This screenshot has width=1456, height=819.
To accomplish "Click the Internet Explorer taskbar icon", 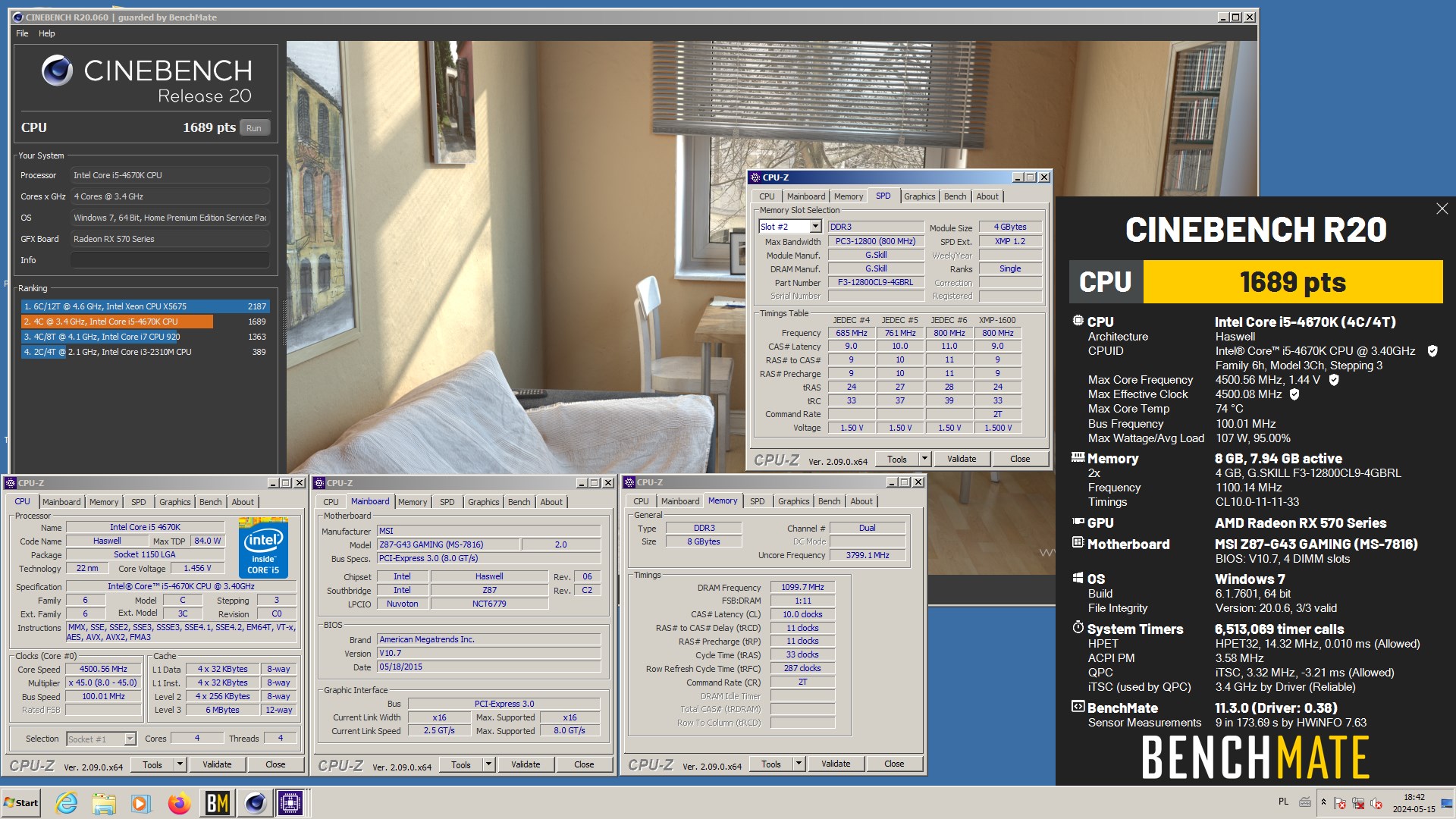I will [x=67, y=802].
